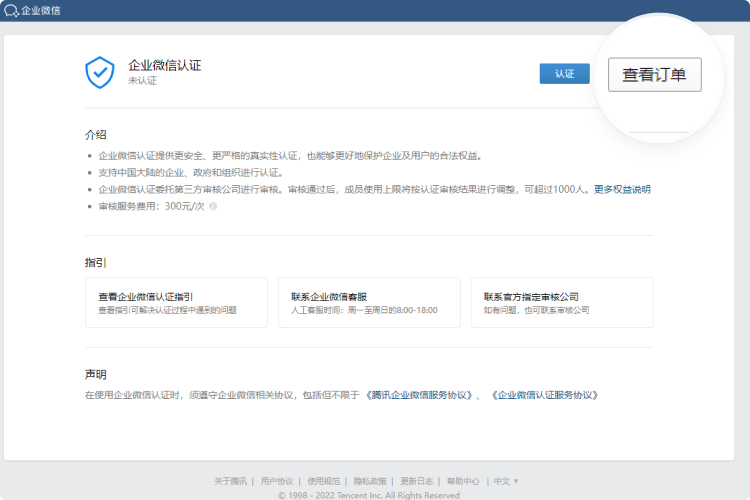Open the 更多权益说明 link
This screenshot has height=500, width=750.
(x=622, y=189)
